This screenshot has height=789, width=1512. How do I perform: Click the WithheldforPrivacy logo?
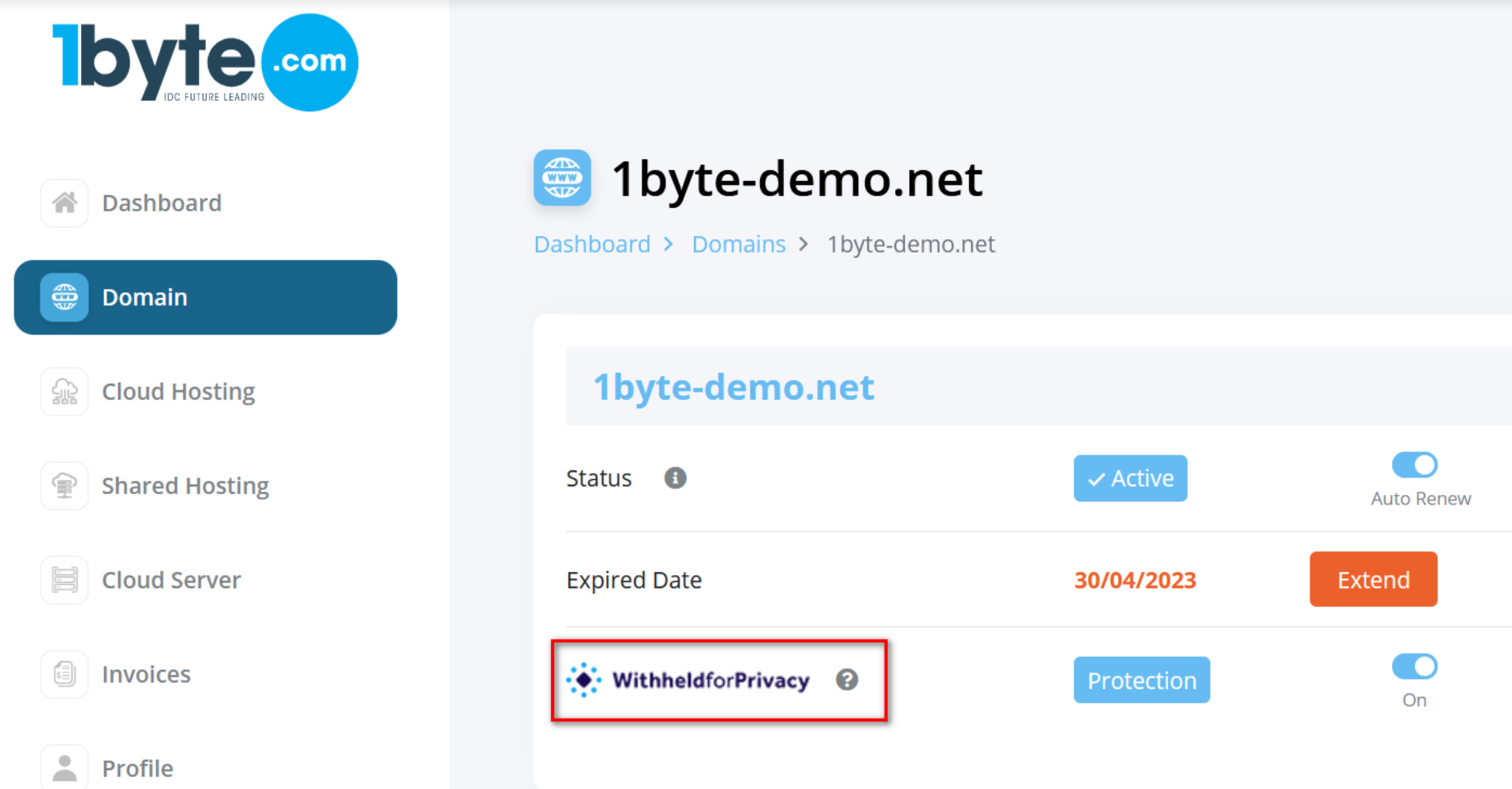[x=689, y=680]
